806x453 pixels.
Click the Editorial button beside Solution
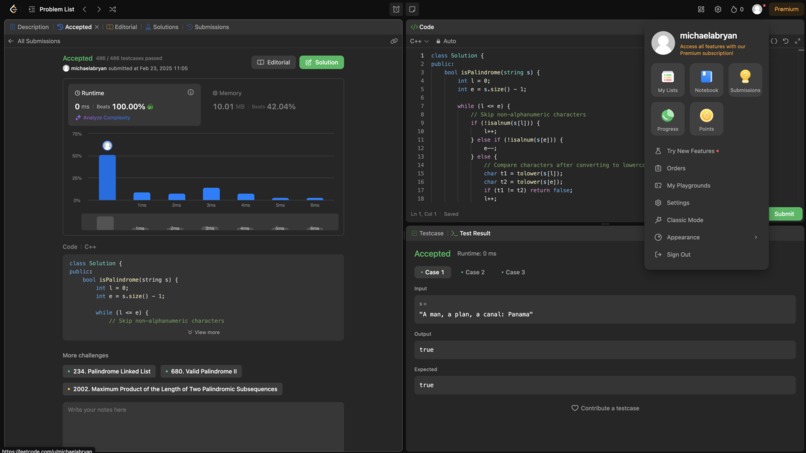273,62
